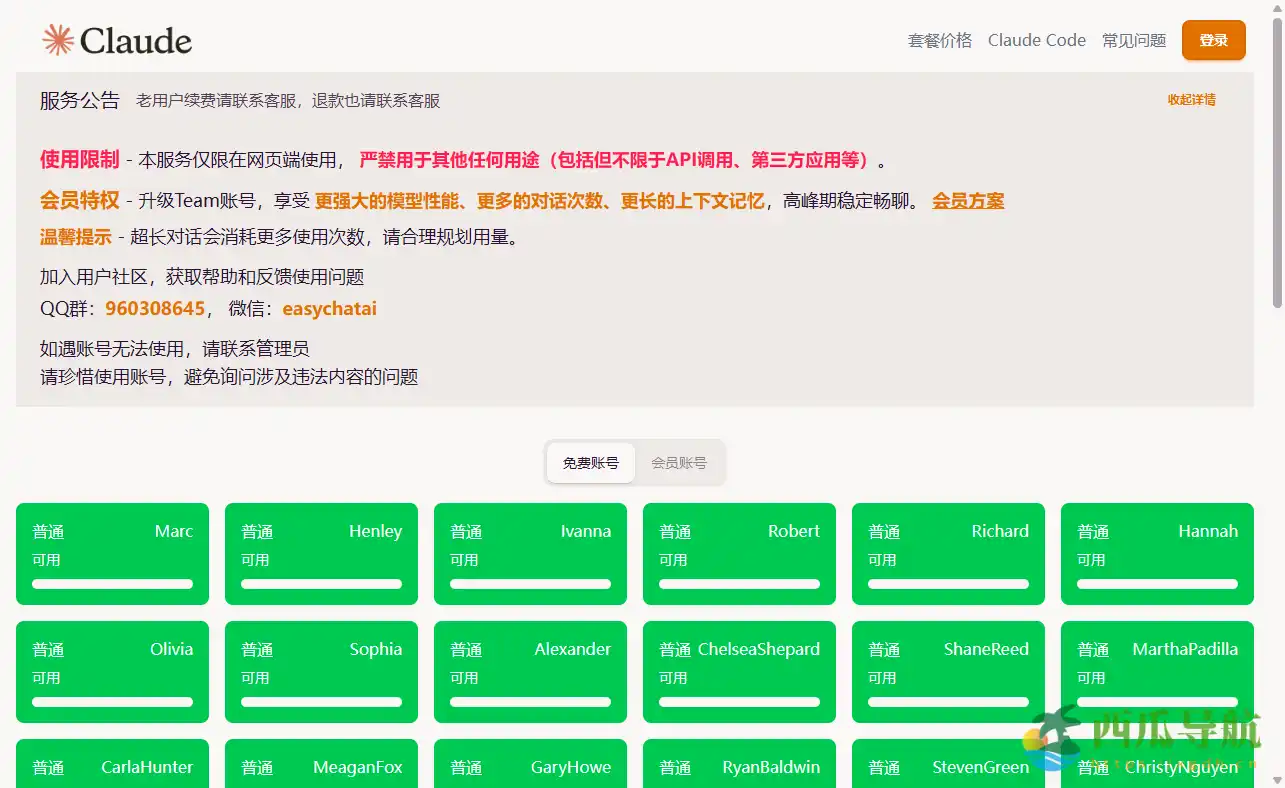Open the 会员方案 membership plan link

click(x=968, y=201)
